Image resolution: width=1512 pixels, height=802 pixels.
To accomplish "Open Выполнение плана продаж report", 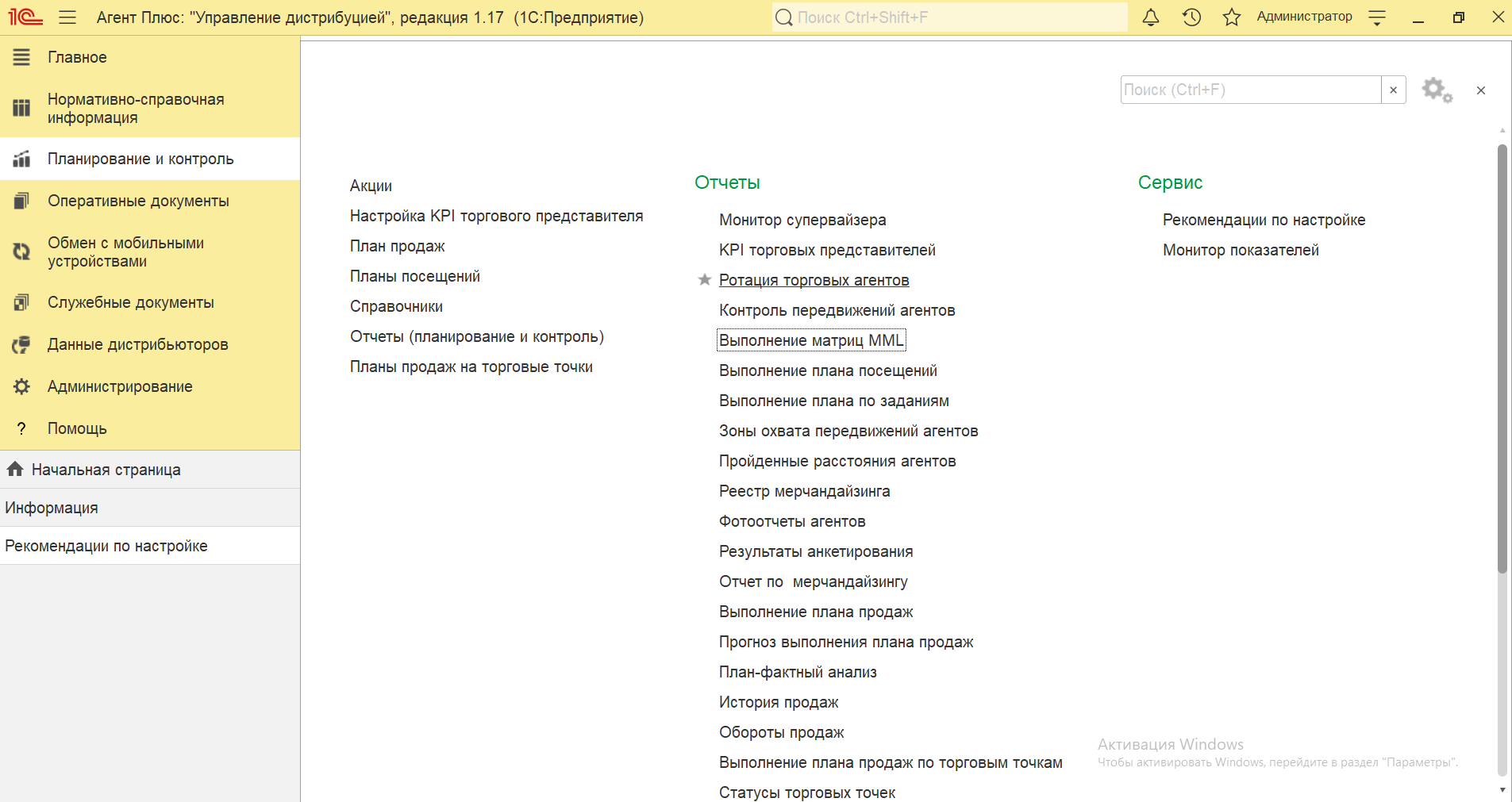I will (816, 612).
